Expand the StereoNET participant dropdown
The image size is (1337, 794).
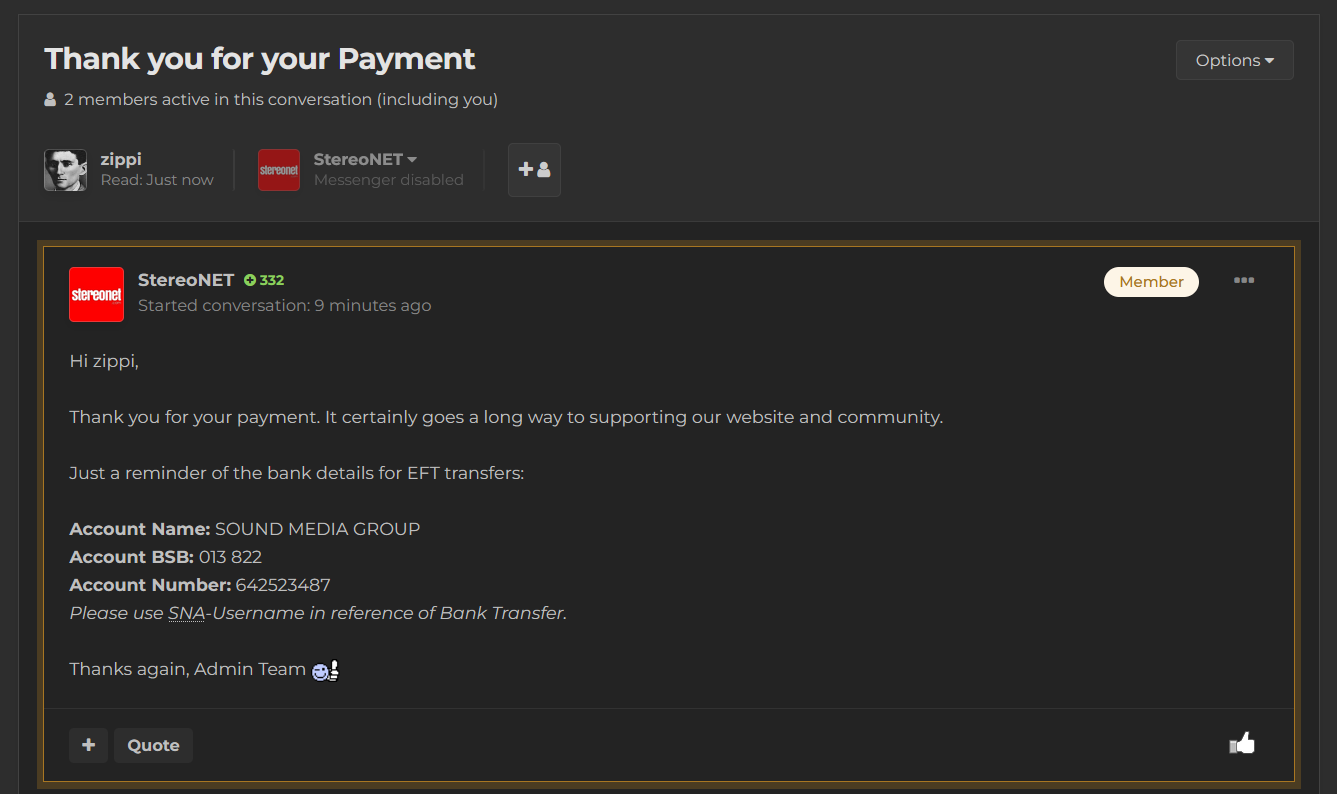tap(365, 159)
